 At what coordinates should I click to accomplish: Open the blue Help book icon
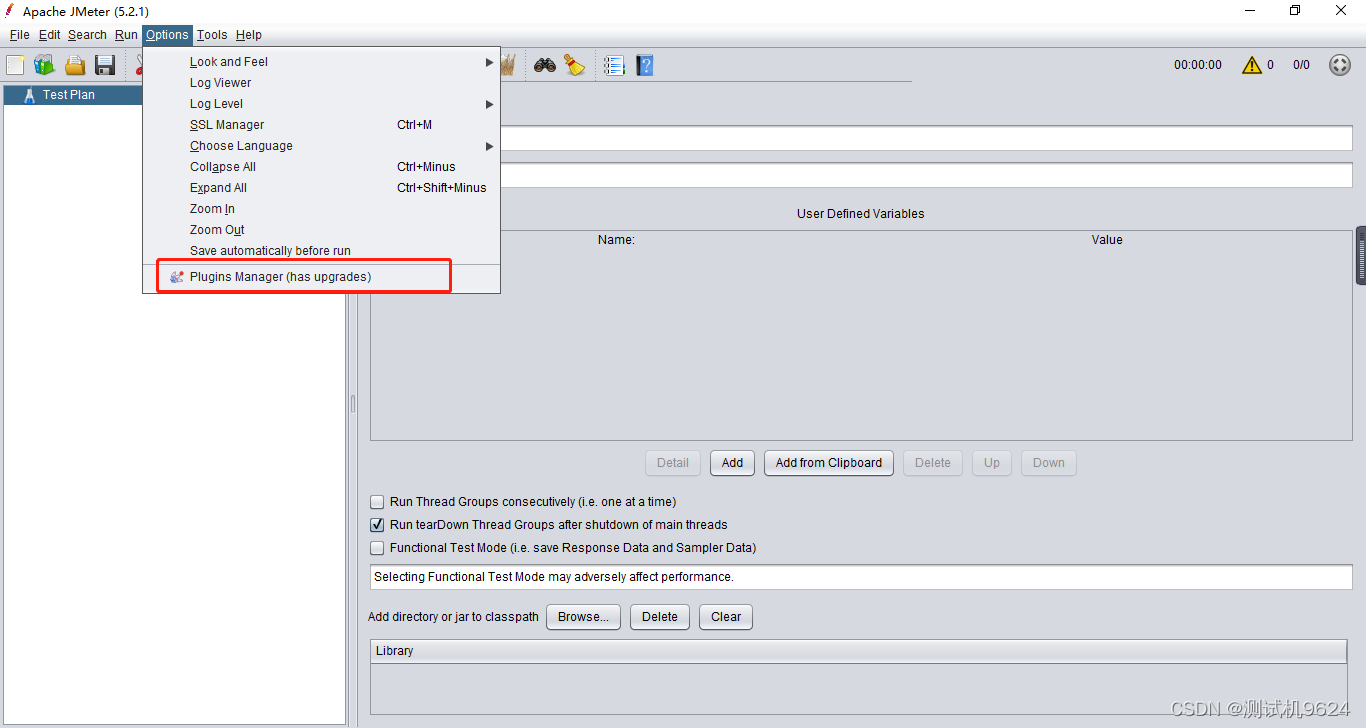pyautogui.click(x=645, y=65)
